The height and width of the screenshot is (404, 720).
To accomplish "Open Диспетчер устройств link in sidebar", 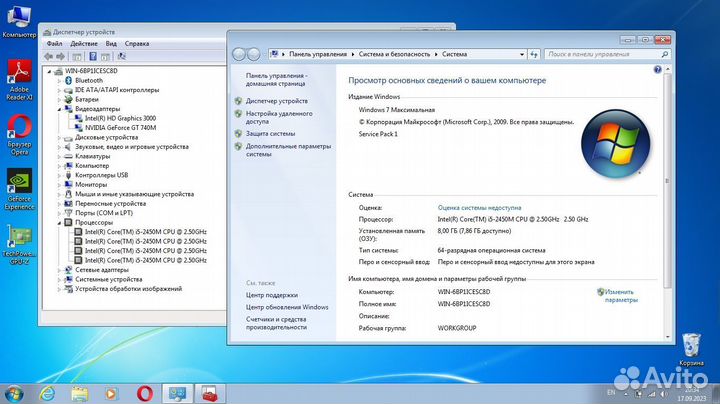I will [276, 101].
